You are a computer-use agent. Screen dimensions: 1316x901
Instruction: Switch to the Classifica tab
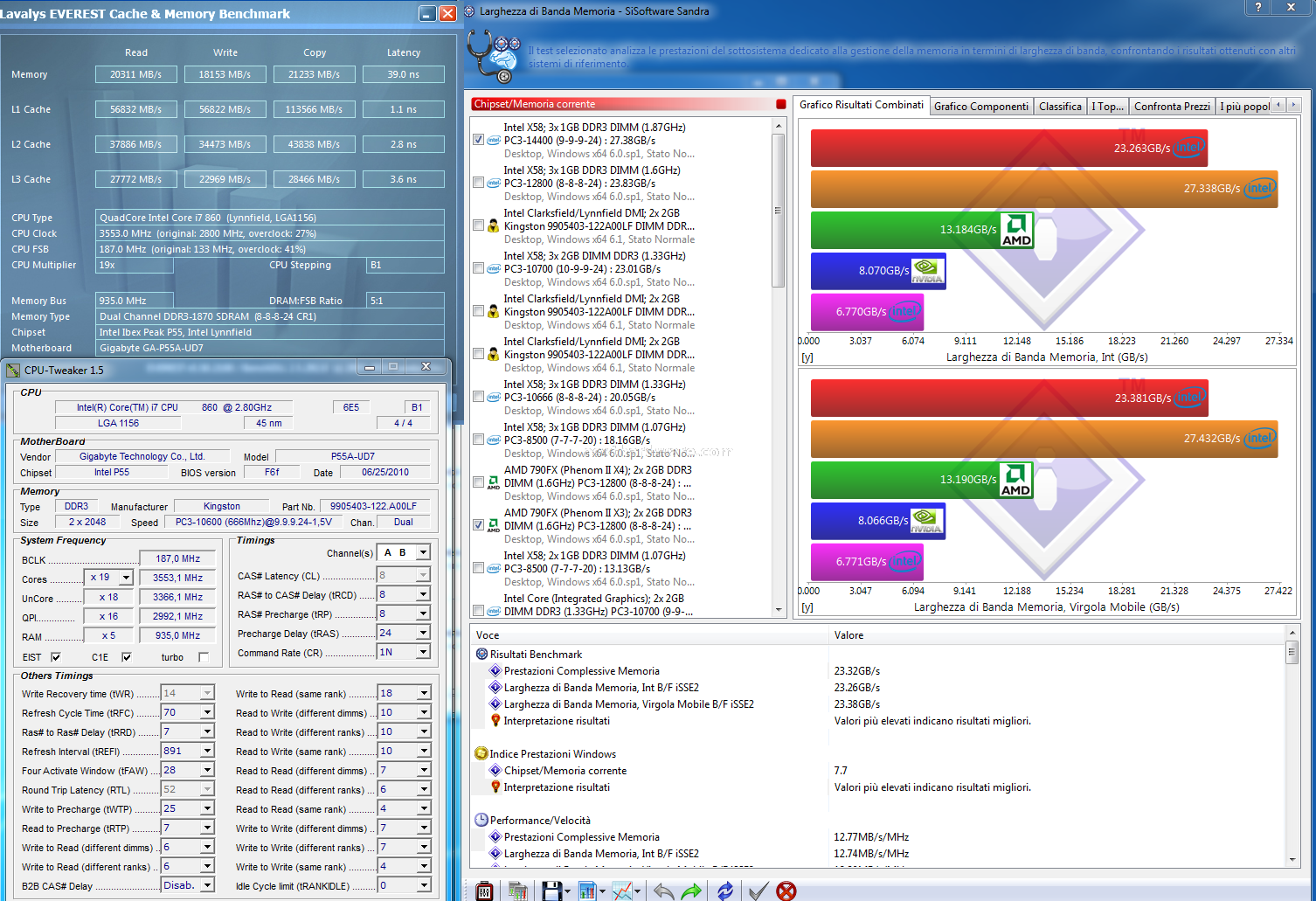pyautogui.click(x=1060, y=107)
